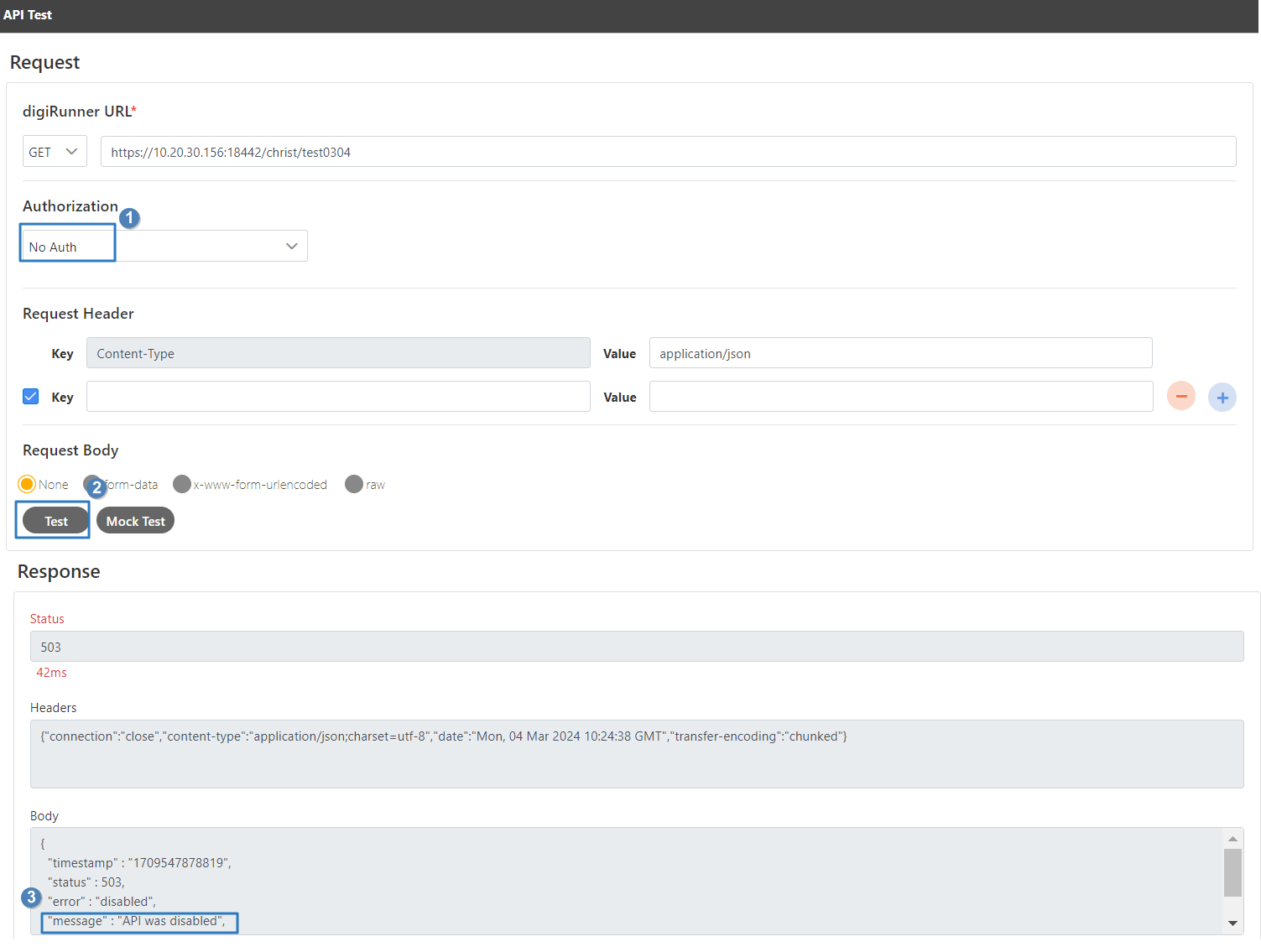Click the blue plus add header icon

pos(1222,397)
